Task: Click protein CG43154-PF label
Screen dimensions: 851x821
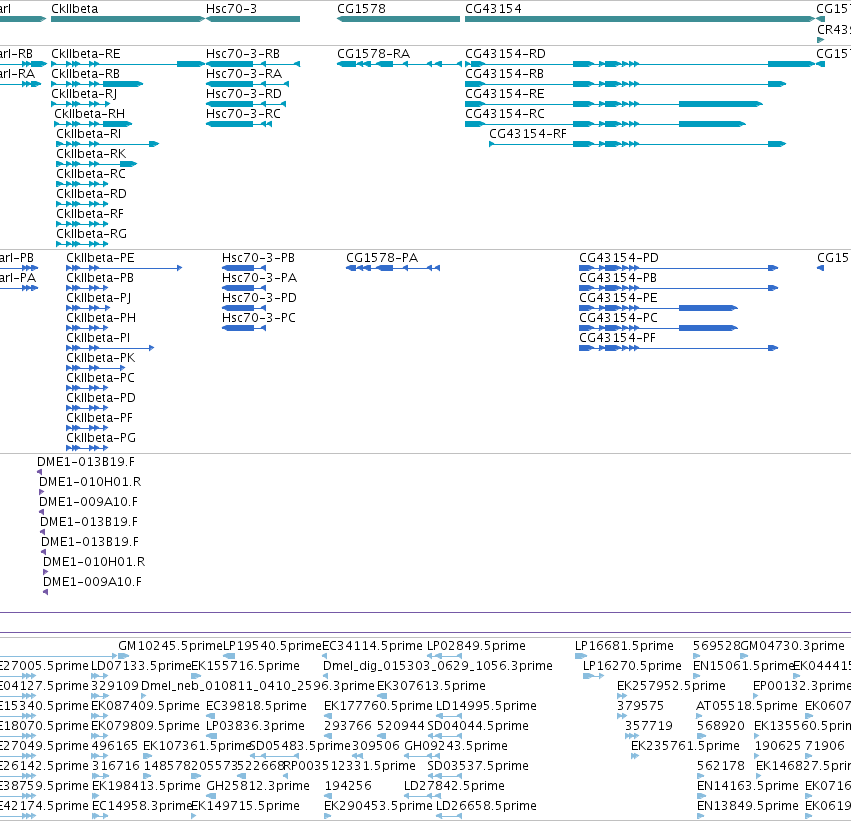Action: (617, 338)
